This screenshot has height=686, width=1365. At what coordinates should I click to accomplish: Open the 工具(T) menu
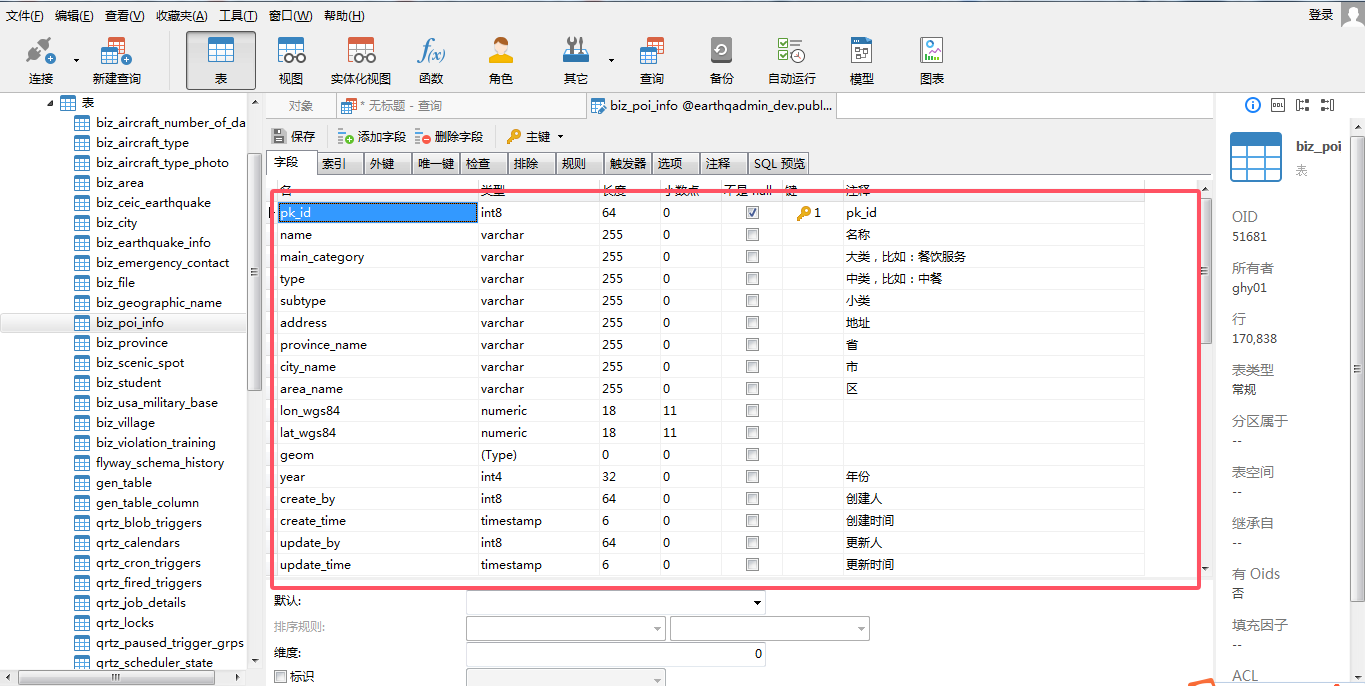pos(238,16)
